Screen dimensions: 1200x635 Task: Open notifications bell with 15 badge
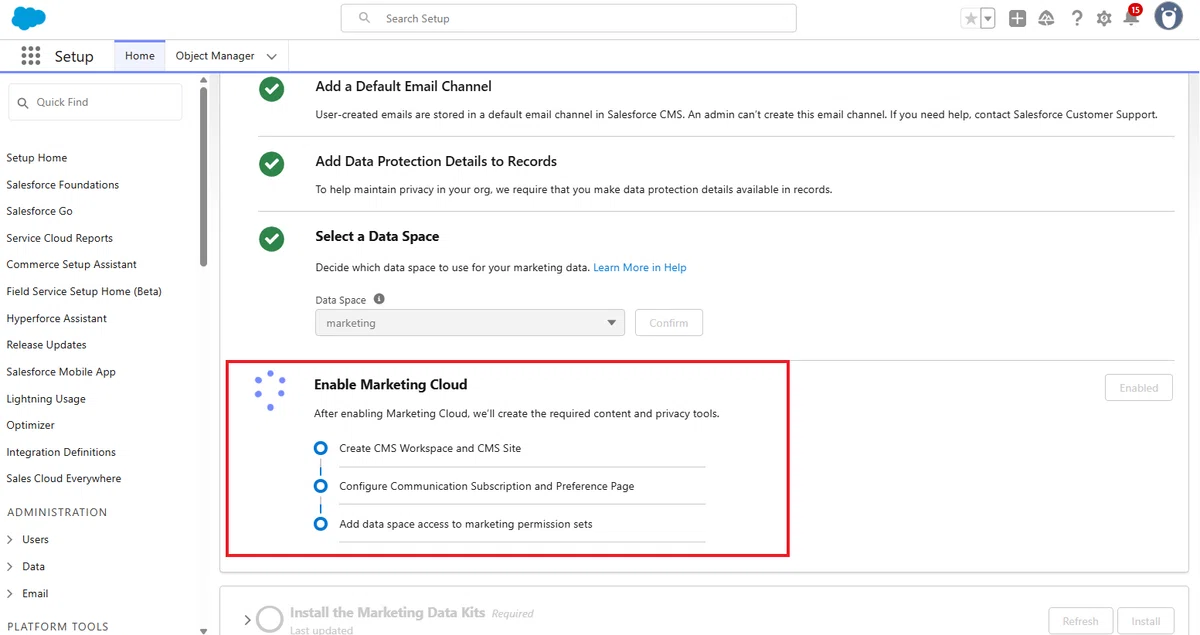point(1132,16)
